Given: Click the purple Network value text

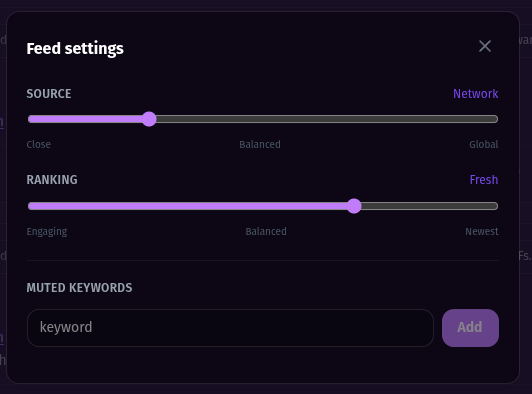Looking at the screenshot, I should pos(476,94).
